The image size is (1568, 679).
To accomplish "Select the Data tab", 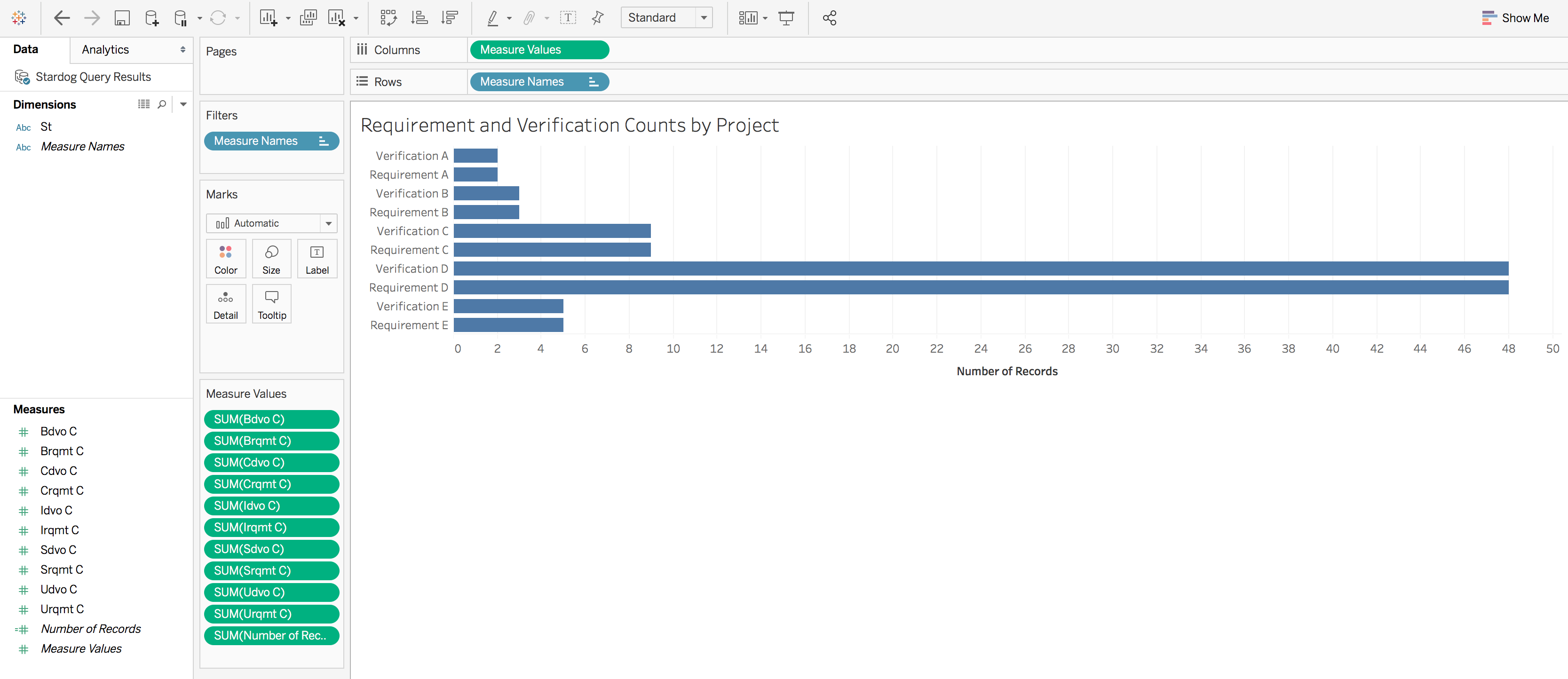I will click(25, 49).
